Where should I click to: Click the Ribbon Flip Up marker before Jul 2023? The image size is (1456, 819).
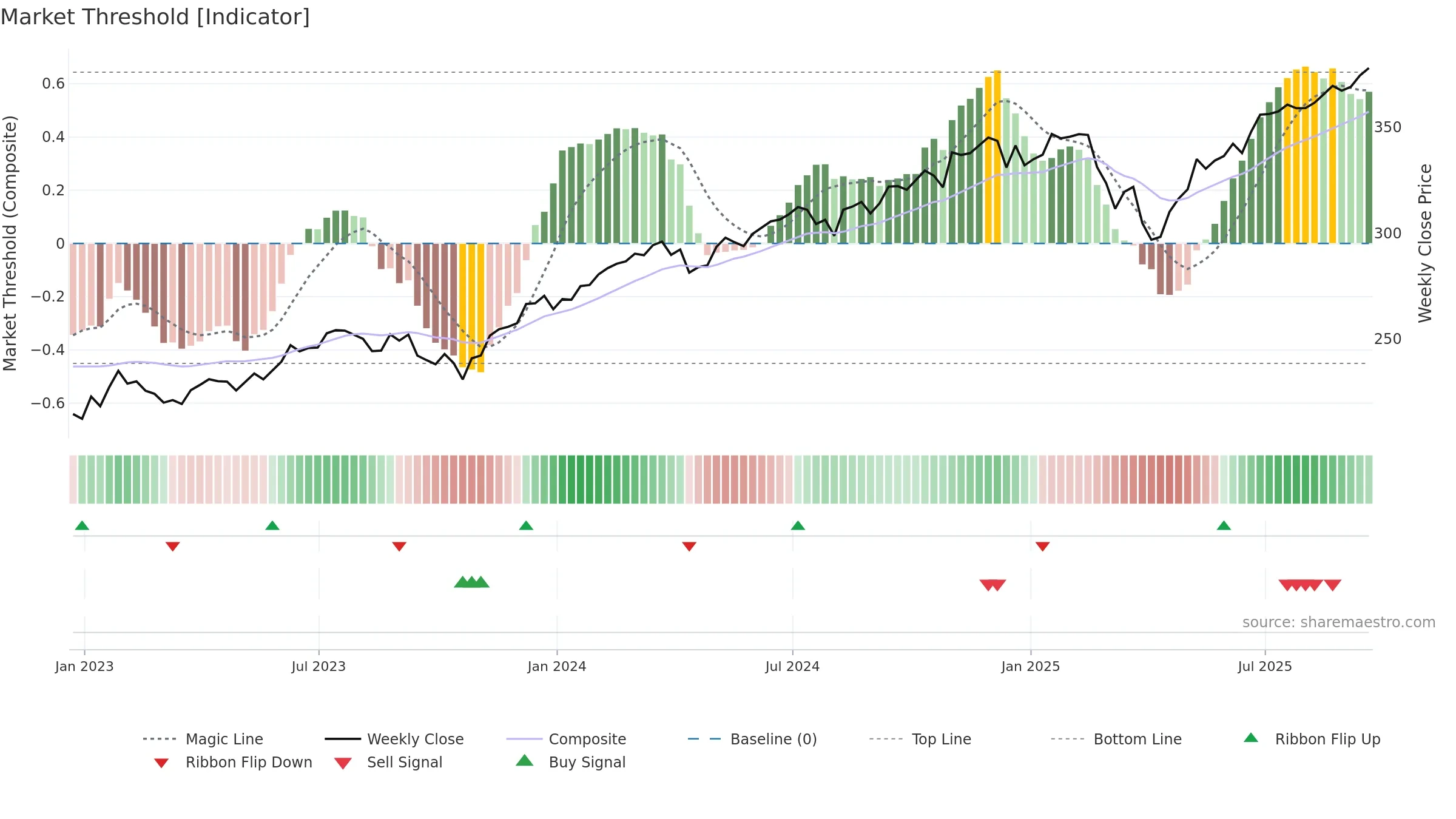[272, 525]
